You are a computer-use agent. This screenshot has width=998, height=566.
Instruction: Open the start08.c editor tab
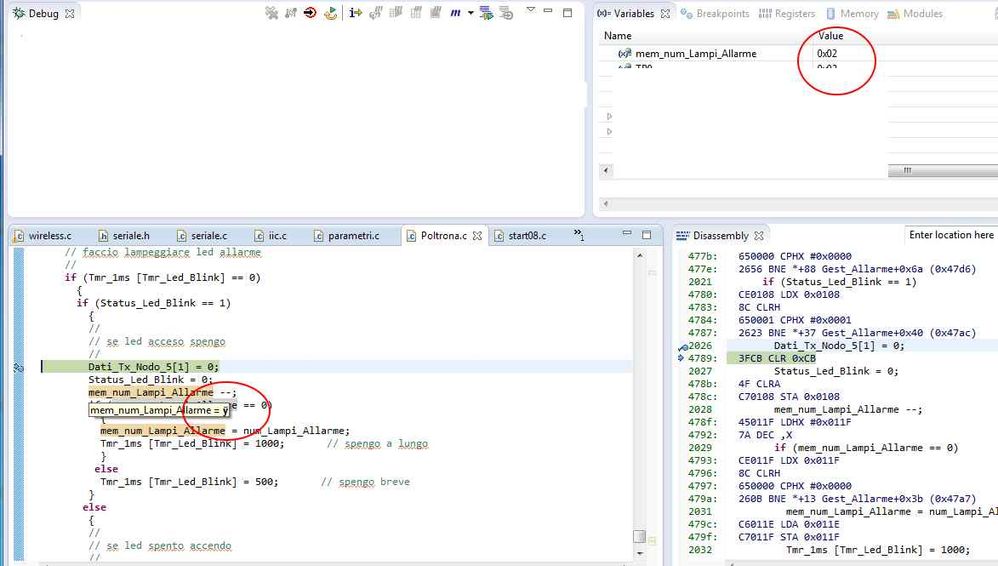point(520,236)
